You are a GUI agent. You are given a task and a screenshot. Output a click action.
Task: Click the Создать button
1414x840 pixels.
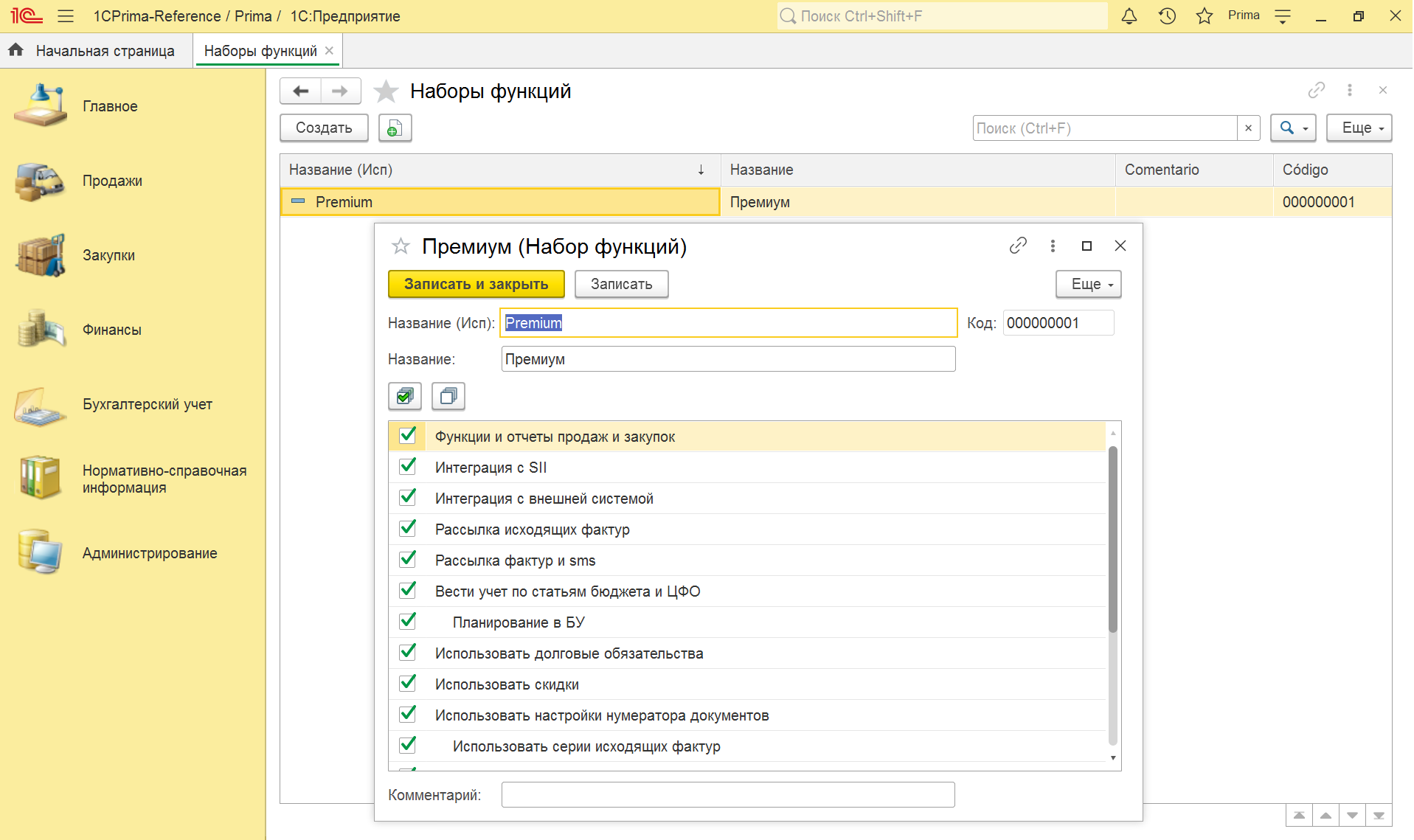(324, 128)
